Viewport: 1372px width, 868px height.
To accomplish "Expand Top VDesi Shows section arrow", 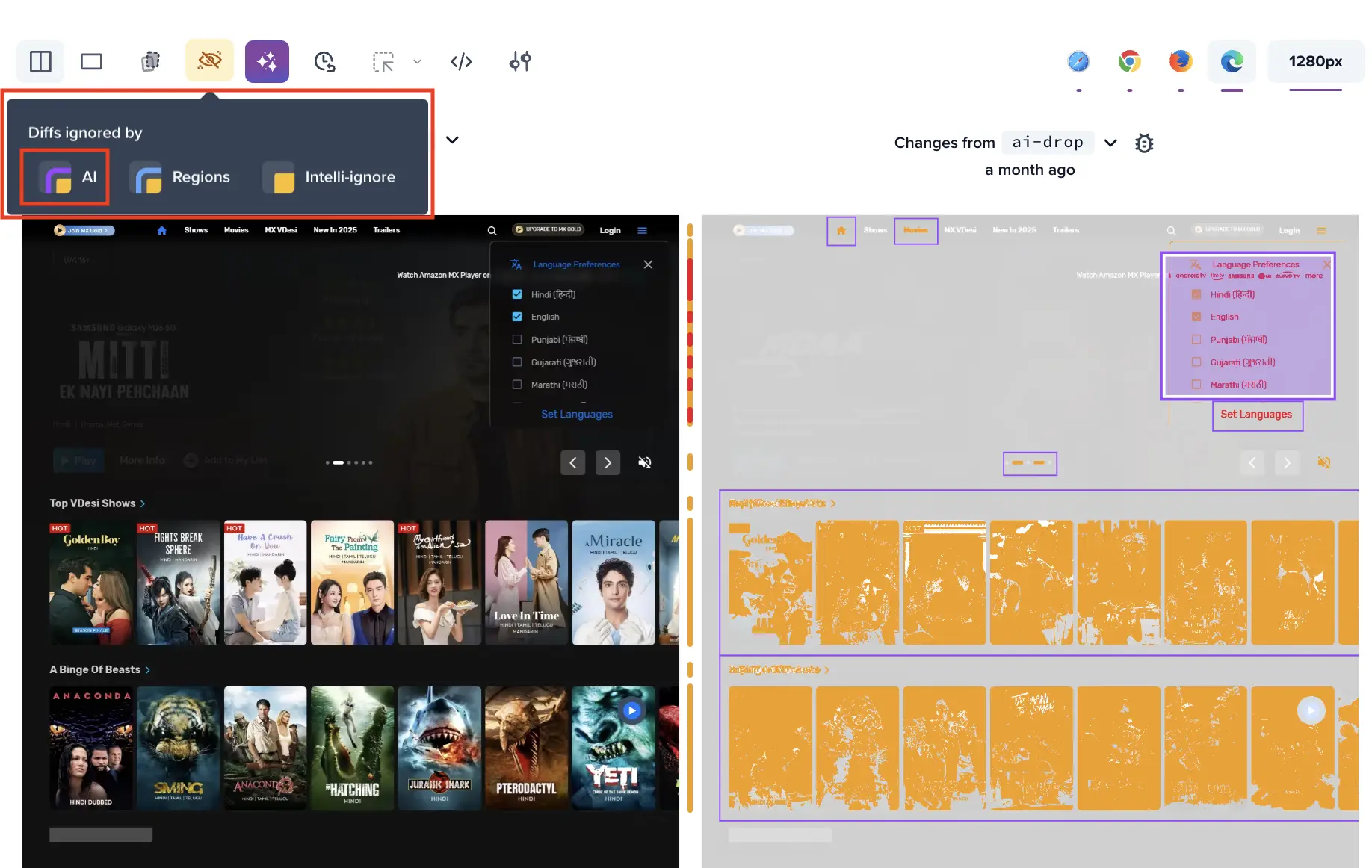I will 143,503.
